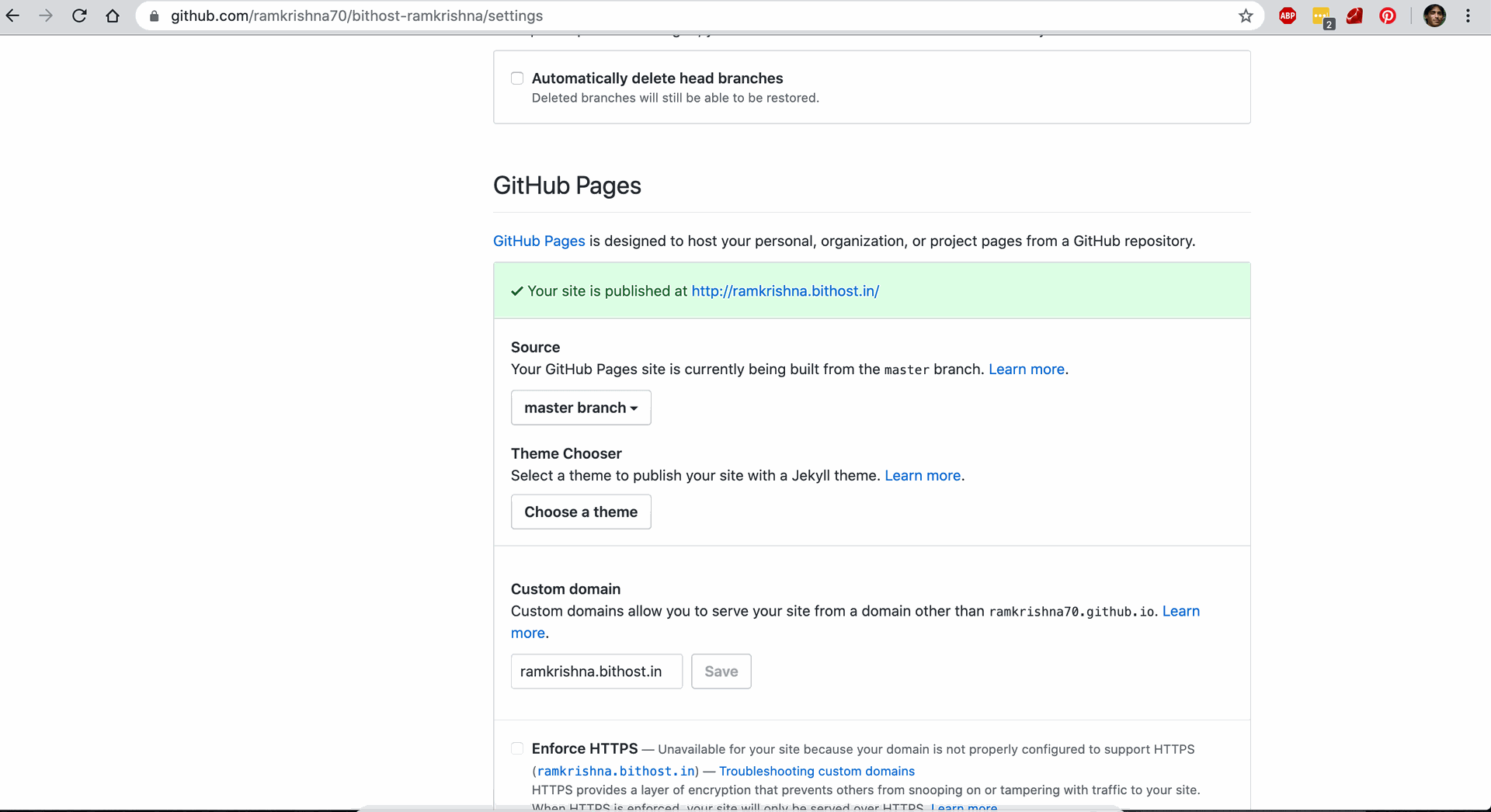Click the browser forward arrow

coord(47,16)
